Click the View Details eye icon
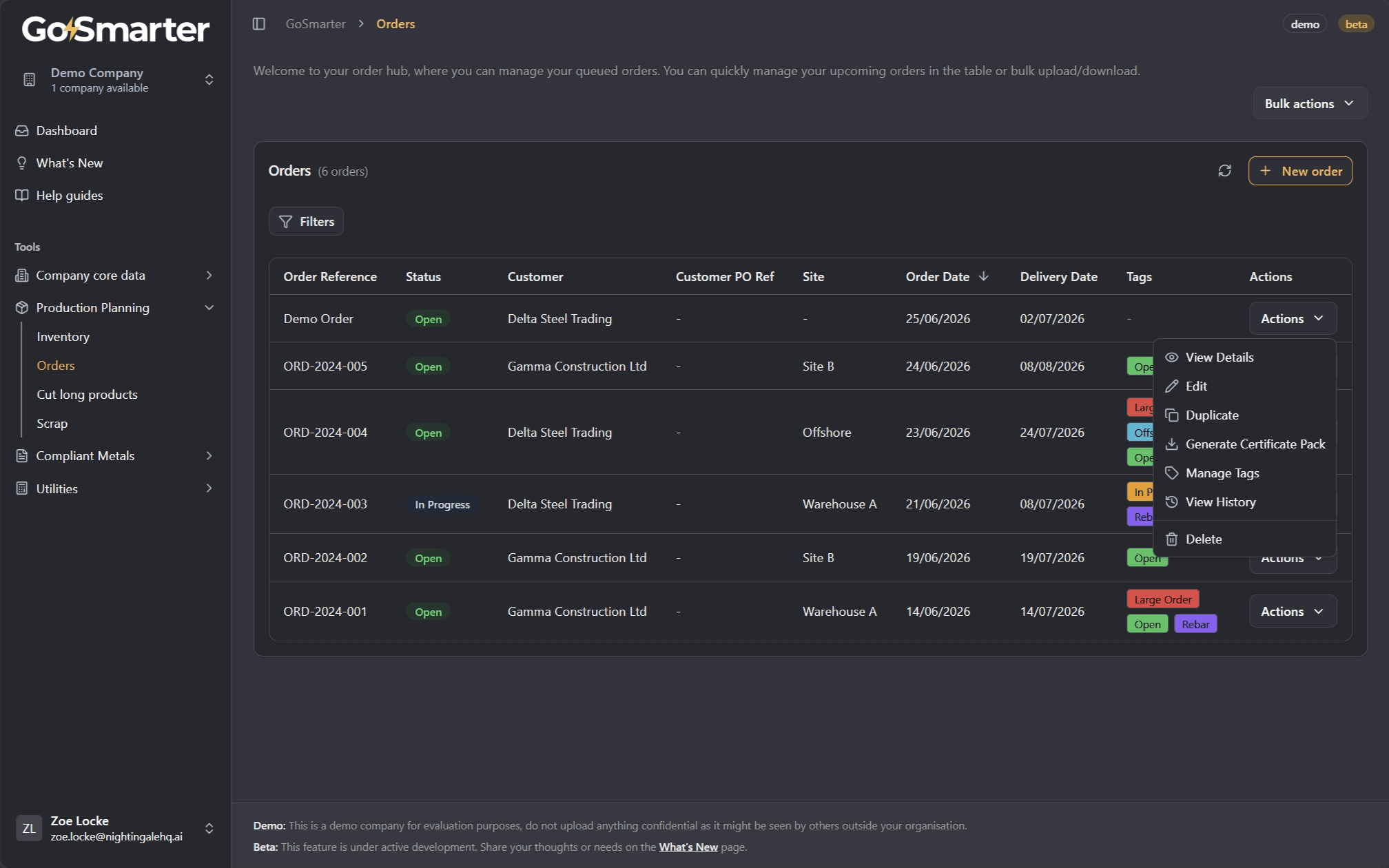The height and width of the screenshot is (868, 1389). [1171, 358]
